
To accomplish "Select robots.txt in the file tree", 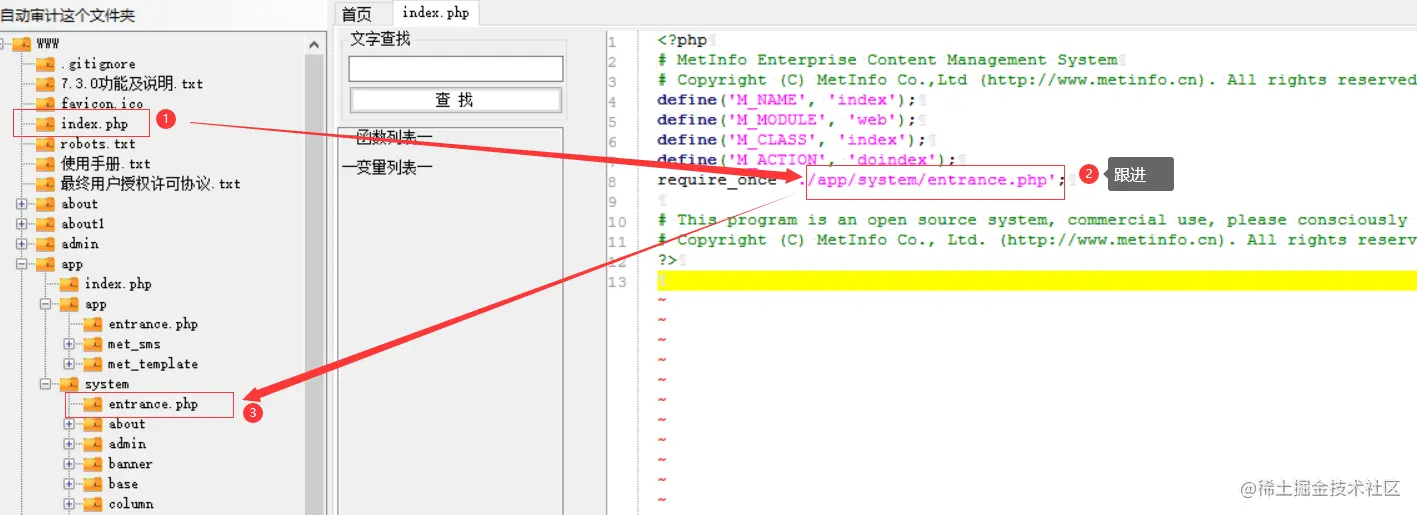I will click(98, 144).
